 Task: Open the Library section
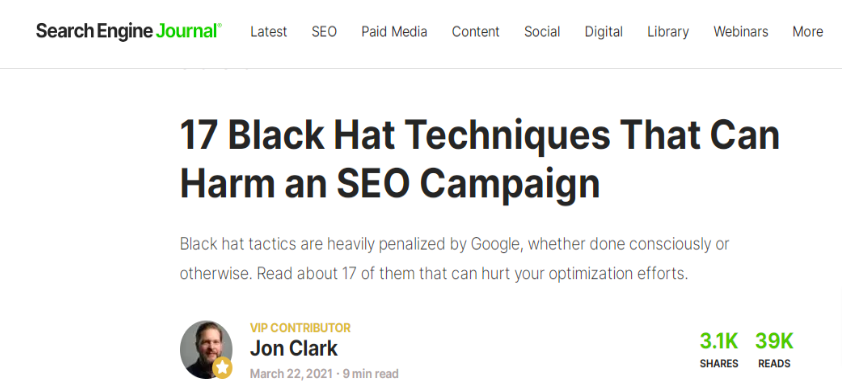click(x=668, y=32)
